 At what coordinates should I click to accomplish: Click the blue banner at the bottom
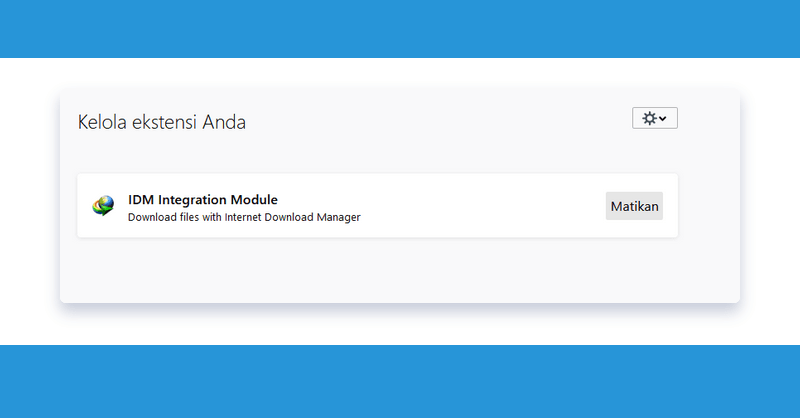400,382
